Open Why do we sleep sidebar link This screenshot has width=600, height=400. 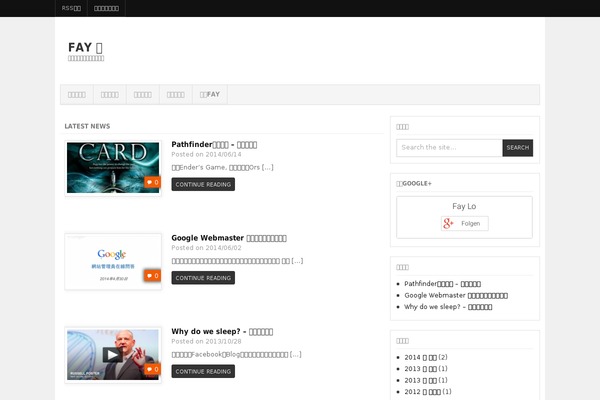click(448, 307)
